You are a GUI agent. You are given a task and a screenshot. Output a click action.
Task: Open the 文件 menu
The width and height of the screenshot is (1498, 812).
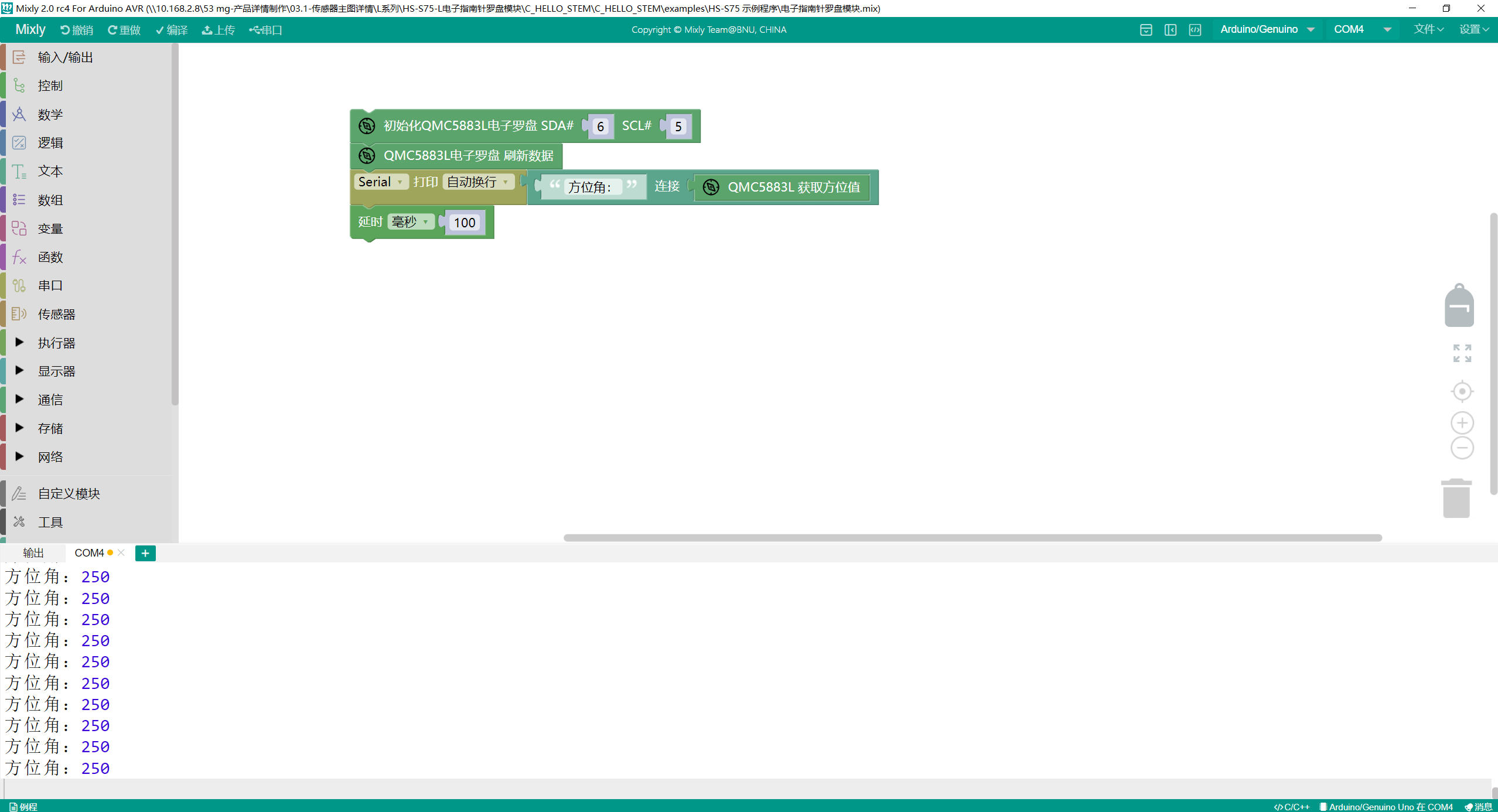click(x=1428, y=29)
